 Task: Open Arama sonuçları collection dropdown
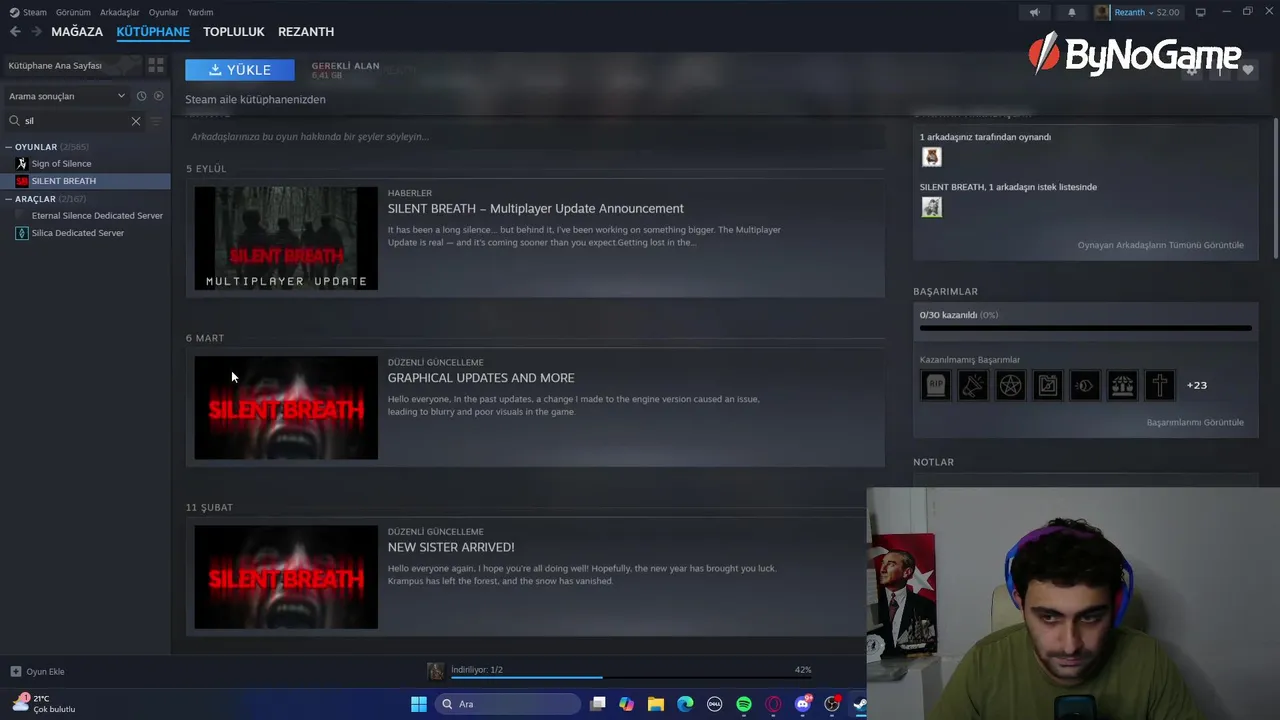pos(67,96)
